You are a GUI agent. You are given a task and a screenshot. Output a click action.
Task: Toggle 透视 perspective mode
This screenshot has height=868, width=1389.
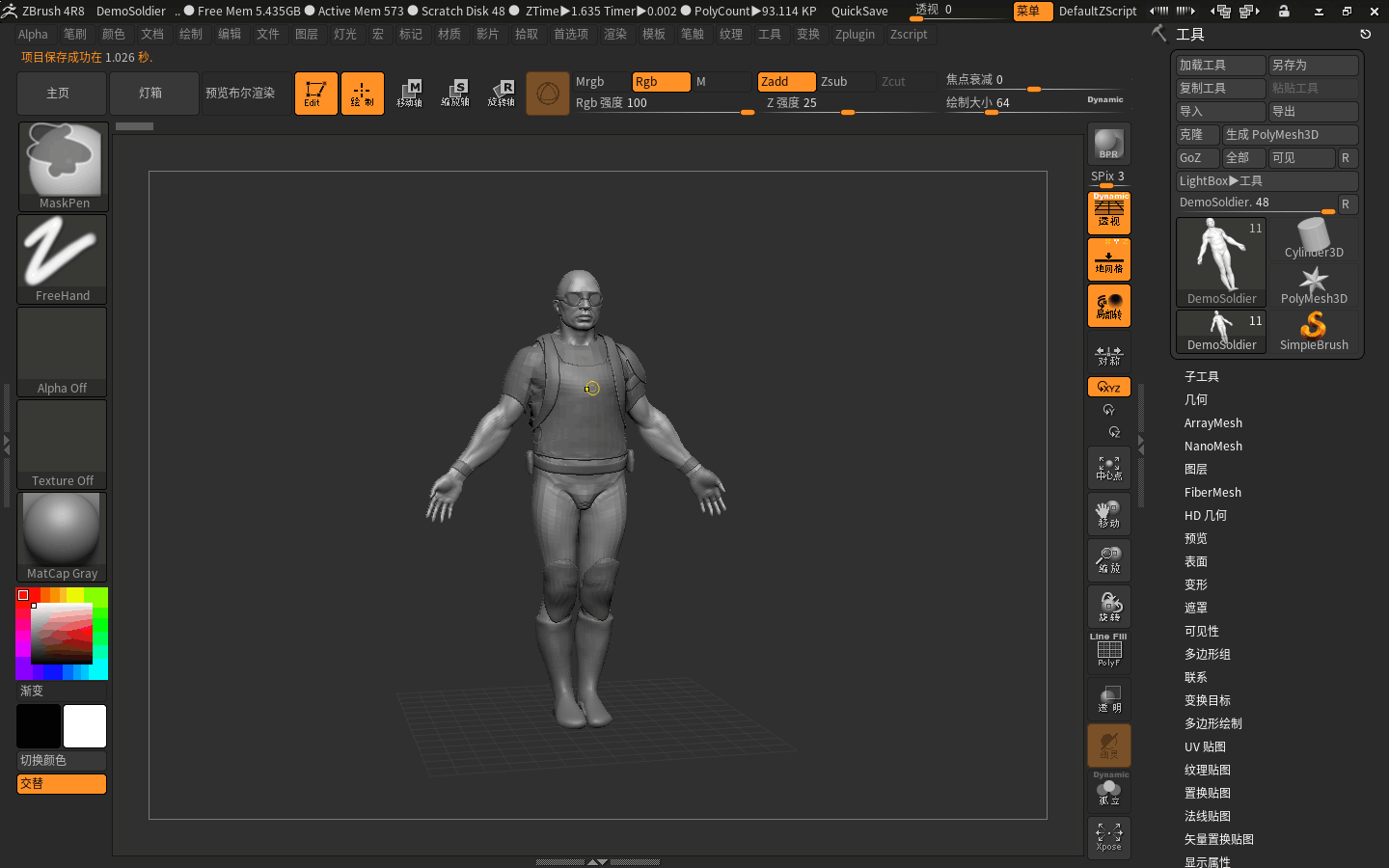[1108, 212]
